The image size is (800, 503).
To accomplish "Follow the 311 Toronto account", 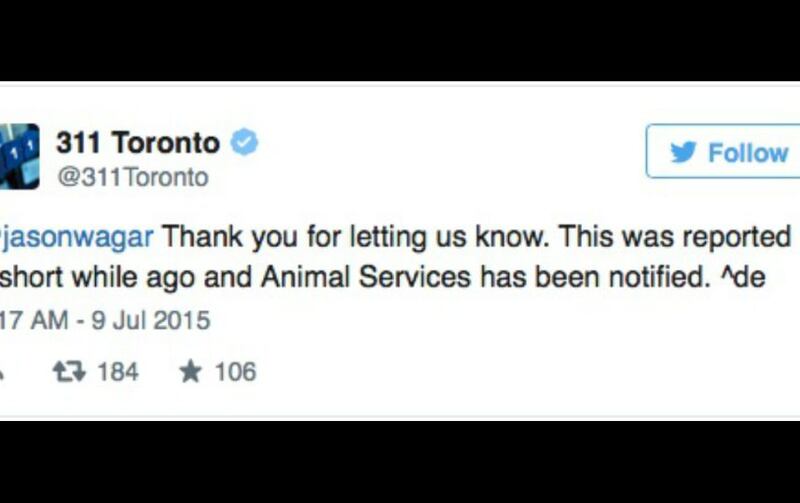I will point(723,151).
